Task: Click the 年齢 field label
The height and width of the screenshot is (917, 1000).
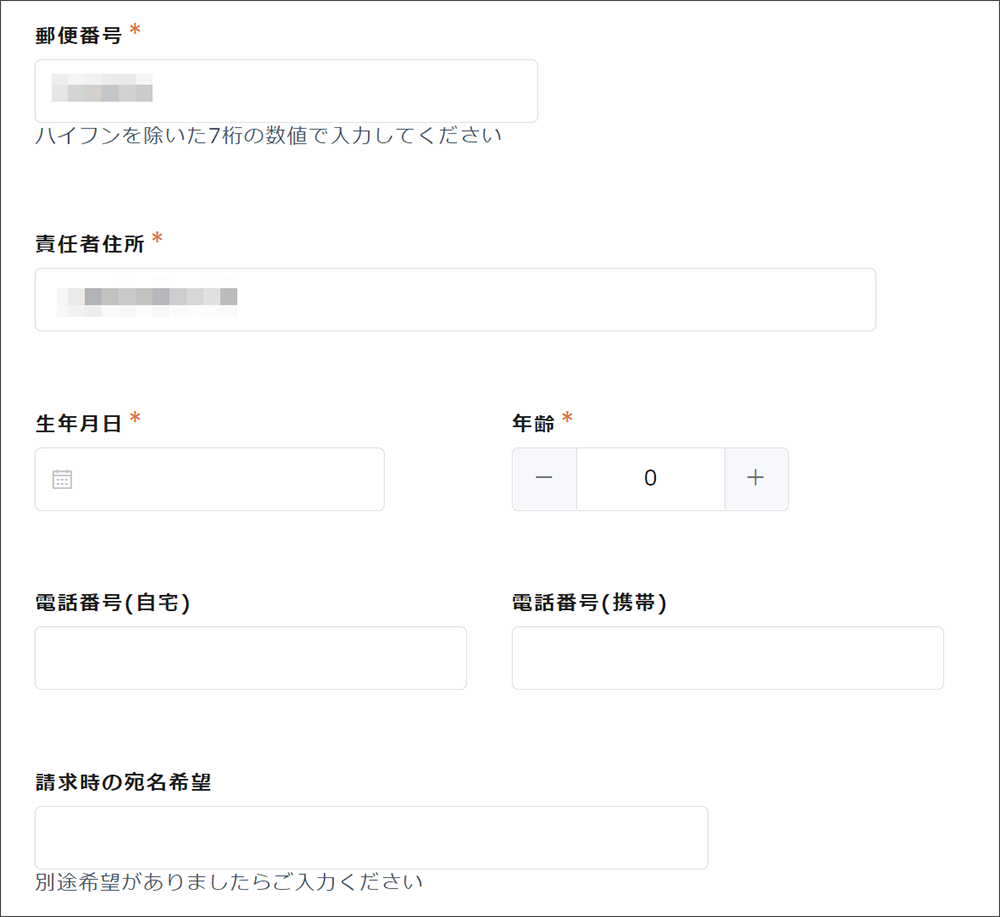Action: click(533, 424)
